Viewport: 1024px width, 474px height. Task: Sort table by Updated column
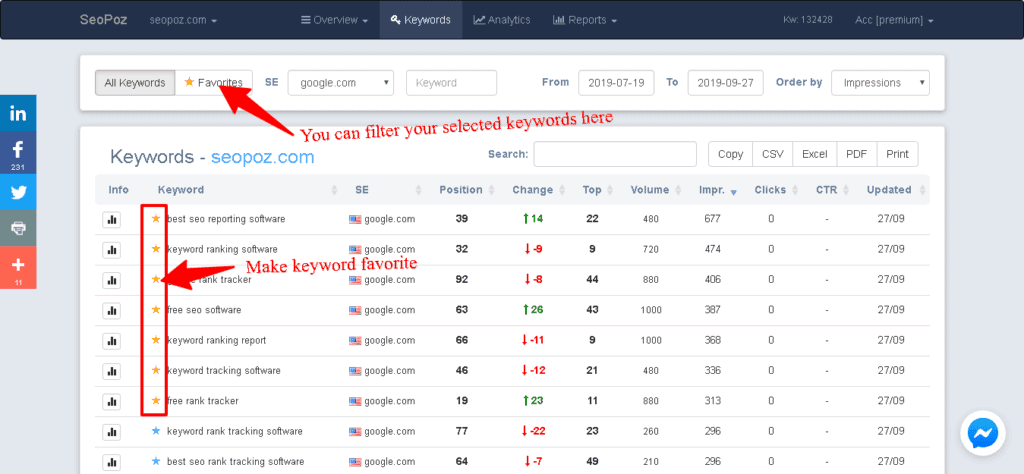893,190
